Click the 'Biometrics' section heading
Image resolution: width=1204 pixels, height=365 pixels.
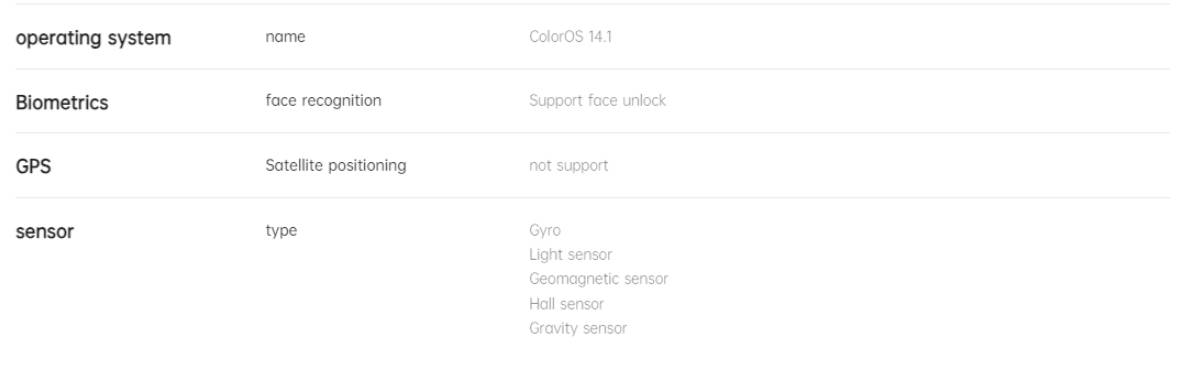pyautogui.click(x=60, y=101)
